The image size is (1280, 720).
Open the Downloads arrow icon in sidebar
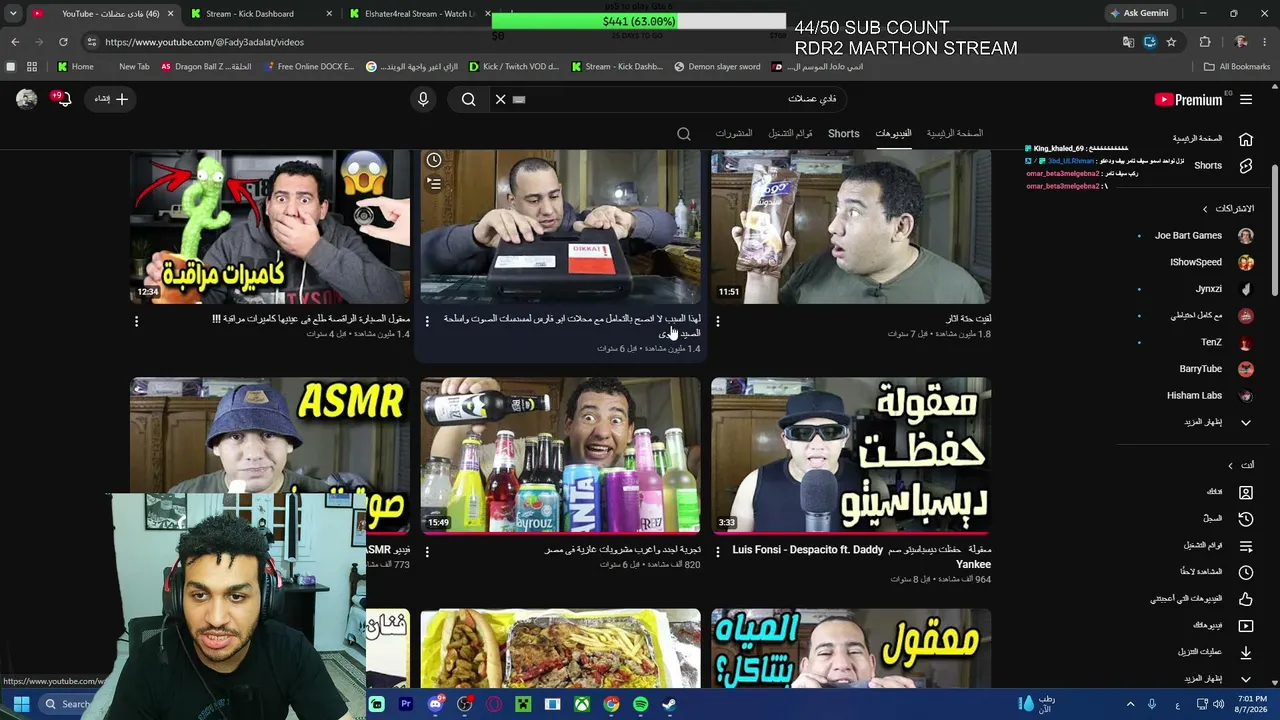click(x=1246, y=652)
